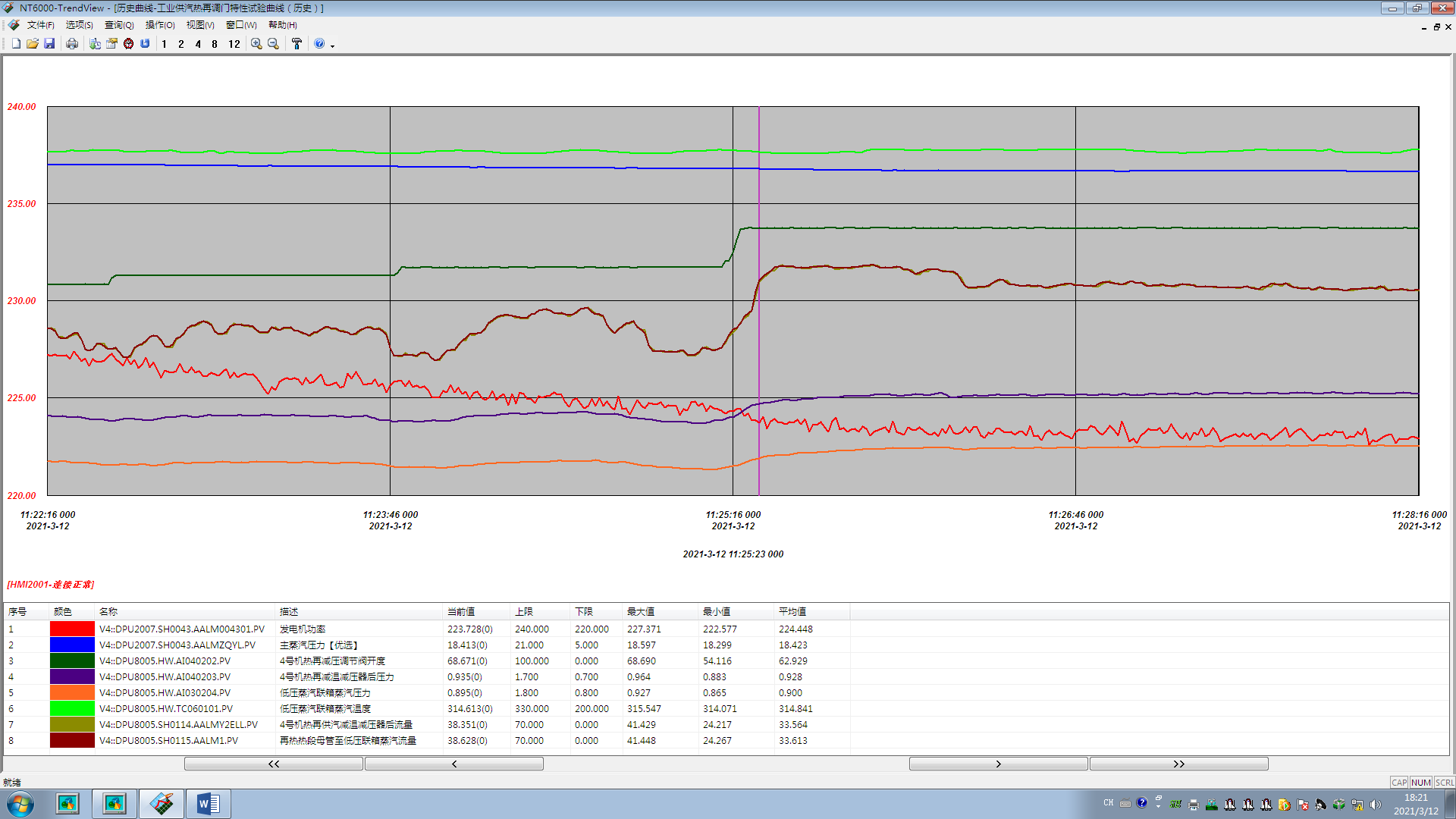Click the blue help question icon

(x=319, y=44)
